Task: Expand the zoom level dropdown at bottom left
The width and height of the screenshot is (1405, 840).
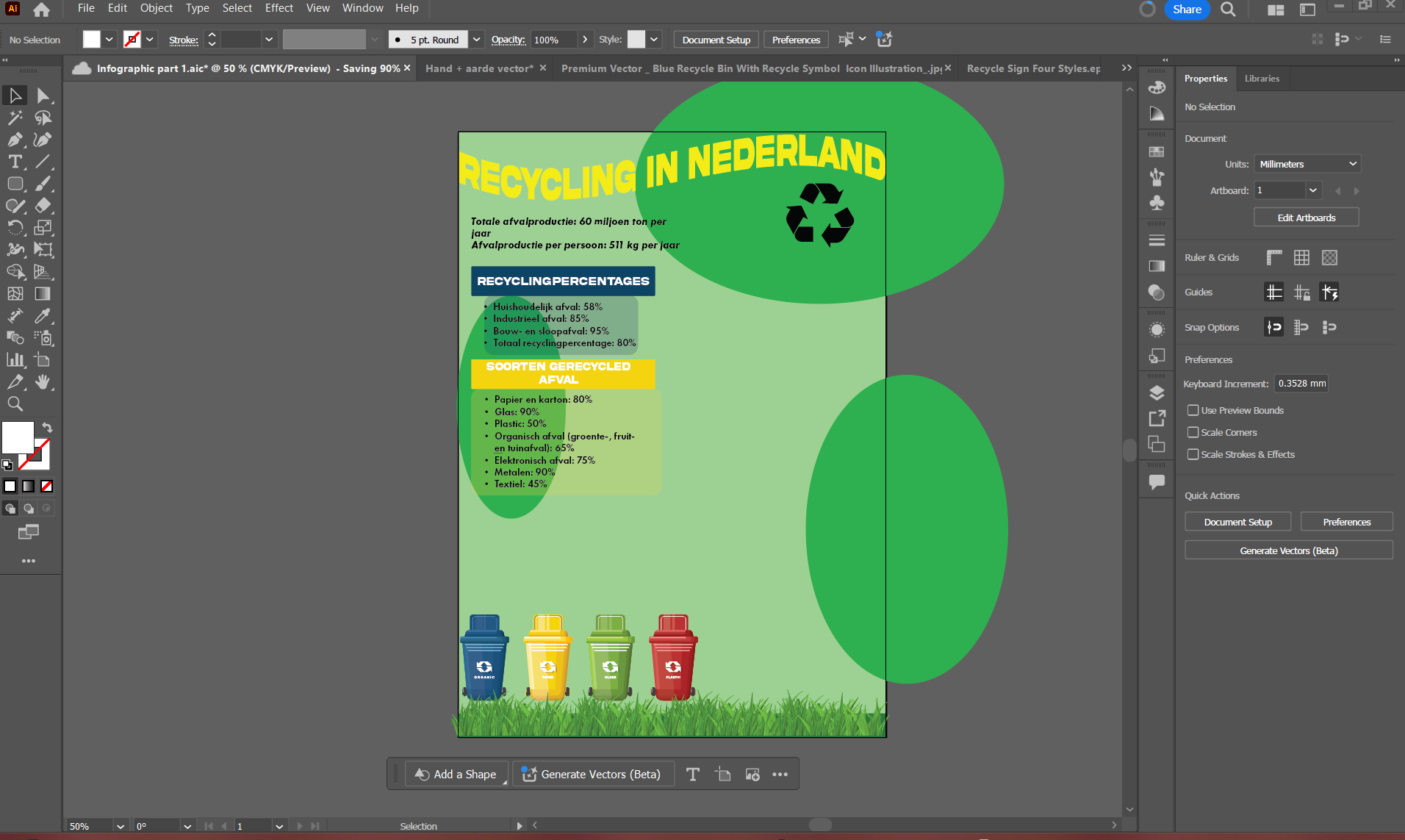Action: (x=120, y=826)
